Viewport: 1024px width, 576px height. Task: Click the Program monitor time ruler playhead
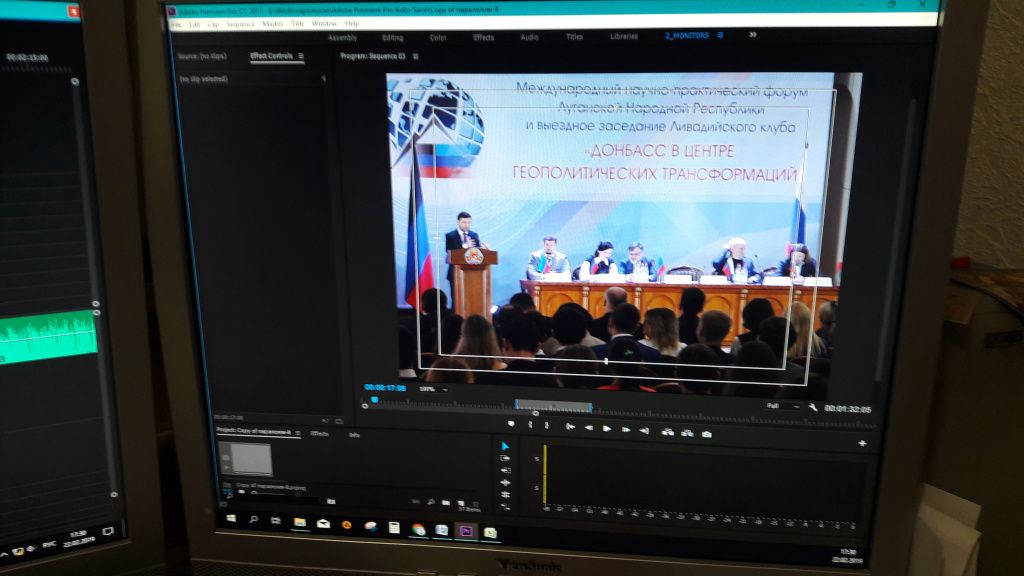pos(375,399)
